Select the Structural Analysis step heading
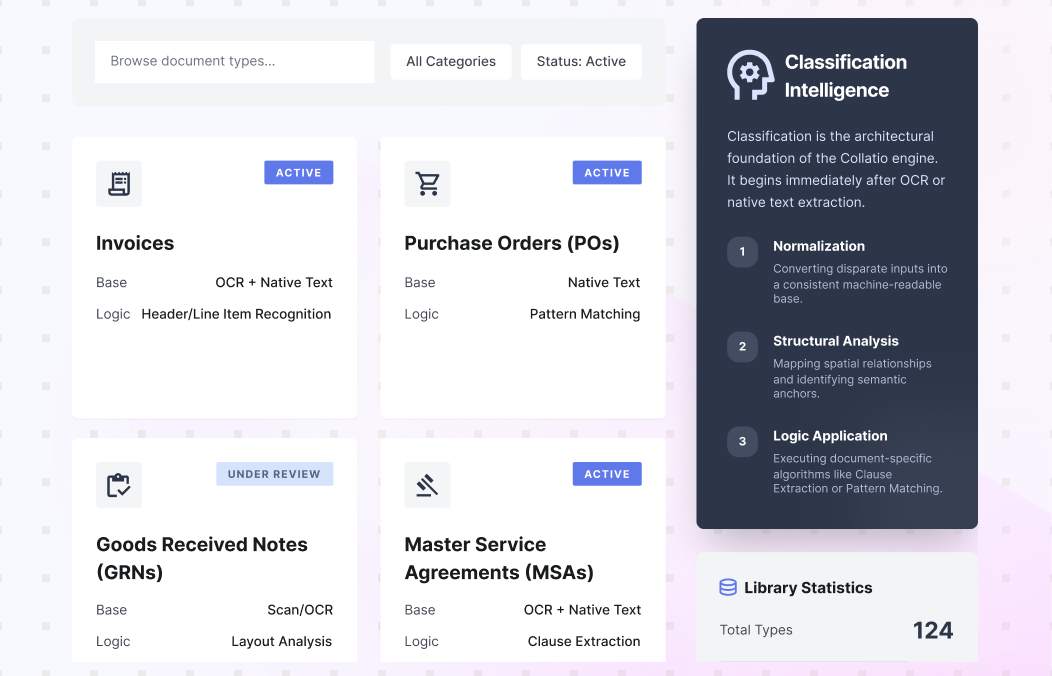Screen dimensions: 1052x676 click(x=835, y=341)
